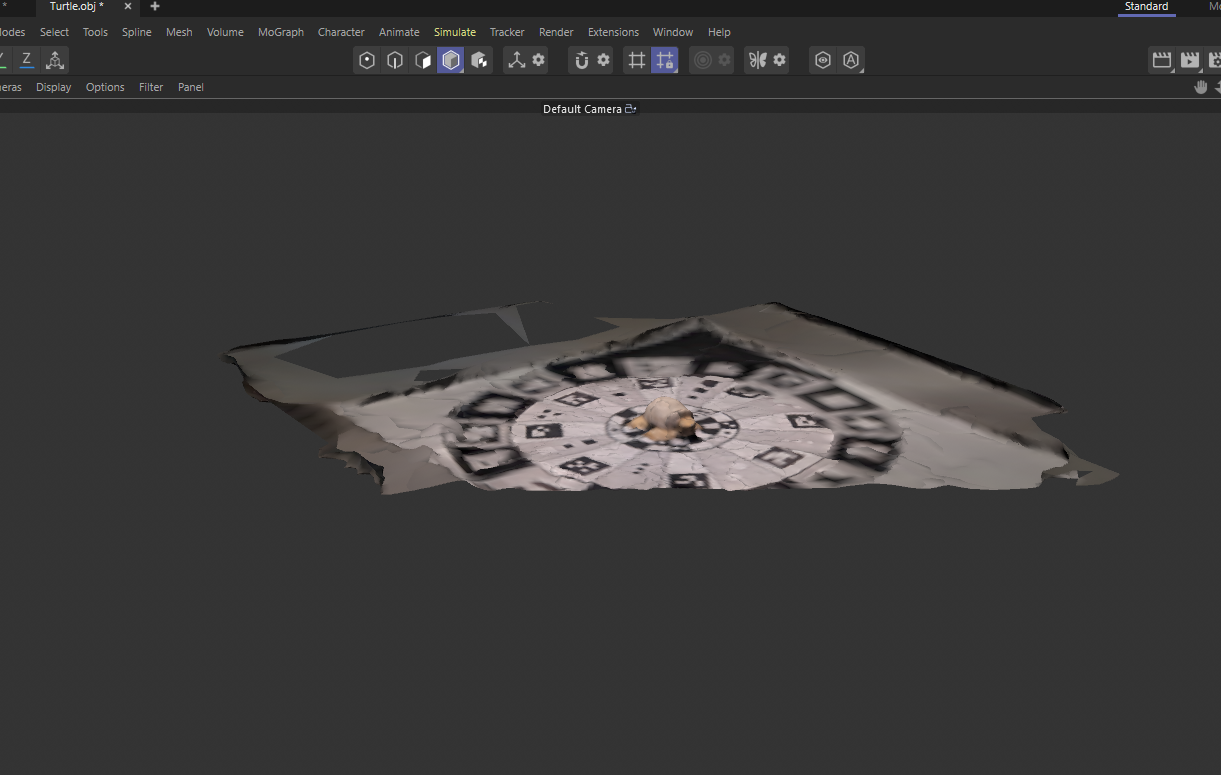Open the MoGraph menu
The width and height of the screenshot is (1221, 775).
point(280,31)
